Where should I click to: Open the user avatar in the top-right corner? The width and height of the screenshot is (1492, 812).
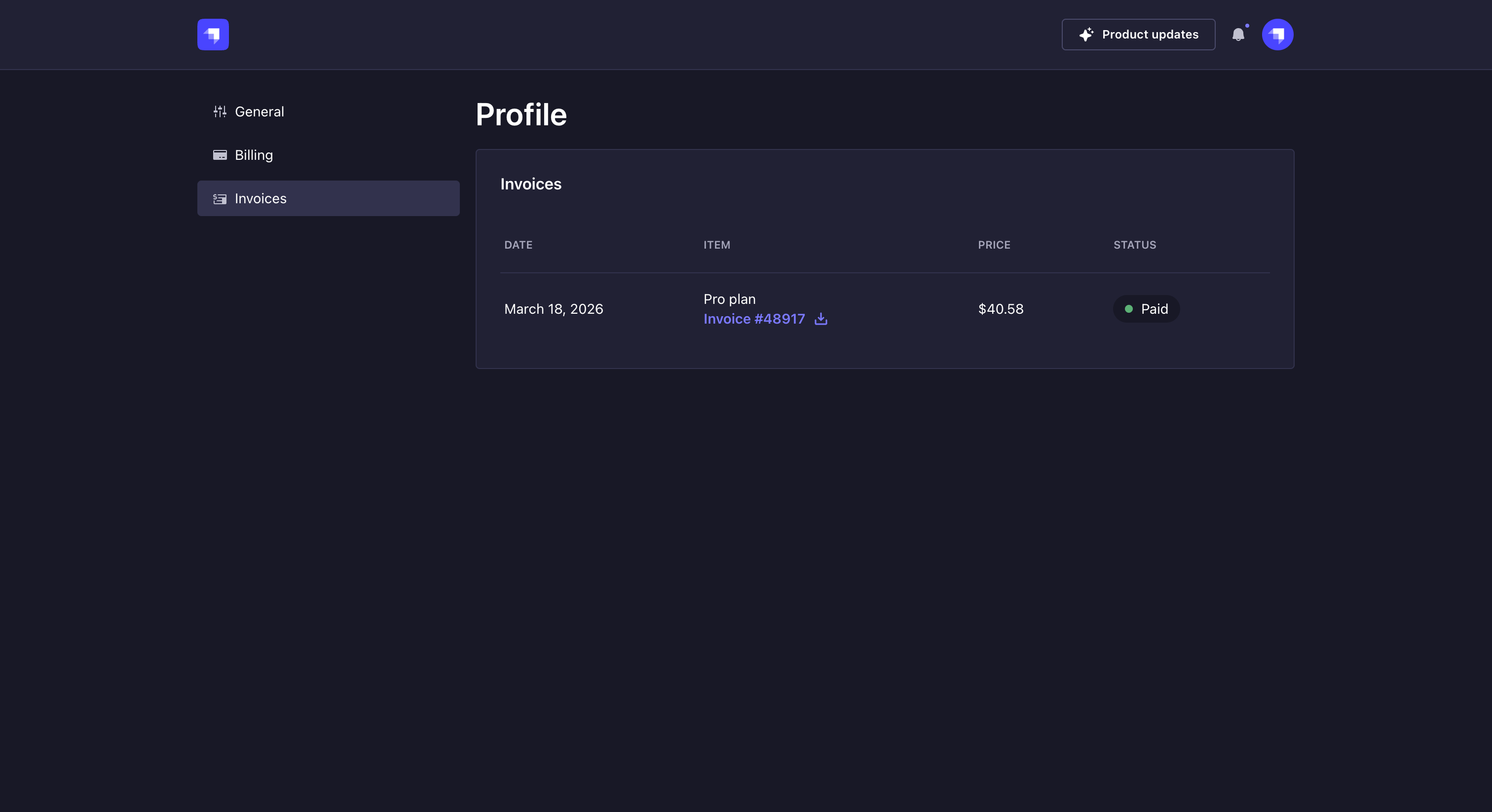pos(1278,34)
